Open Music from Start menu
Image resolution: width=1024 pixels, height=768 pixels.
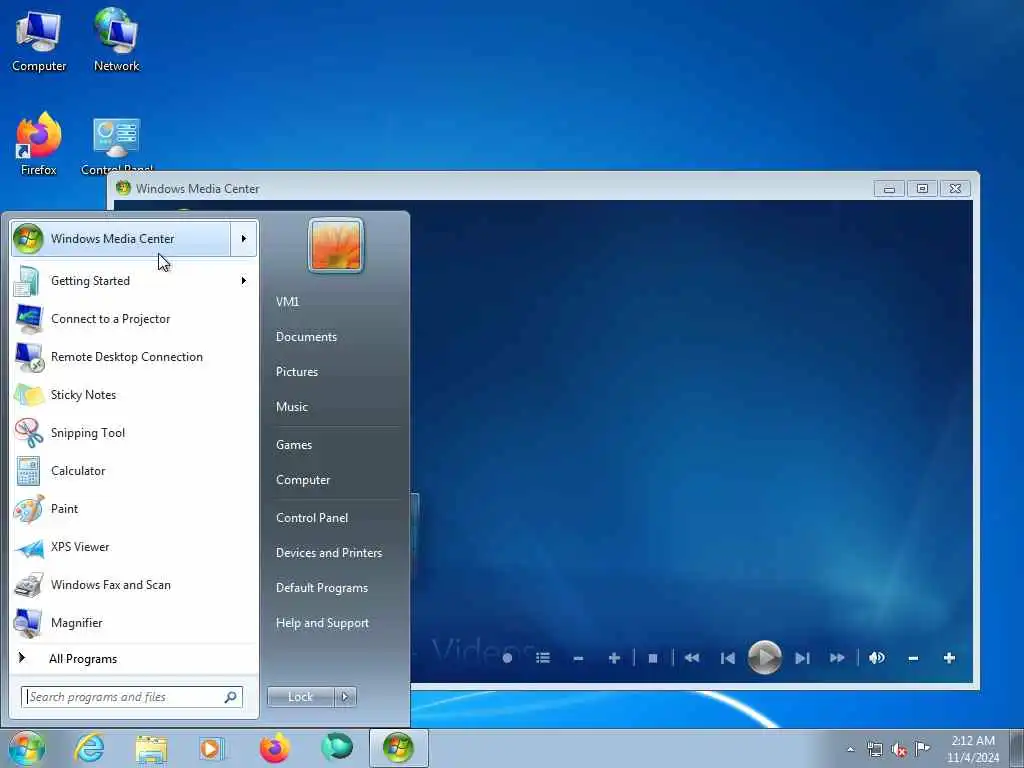coord(291,407)
